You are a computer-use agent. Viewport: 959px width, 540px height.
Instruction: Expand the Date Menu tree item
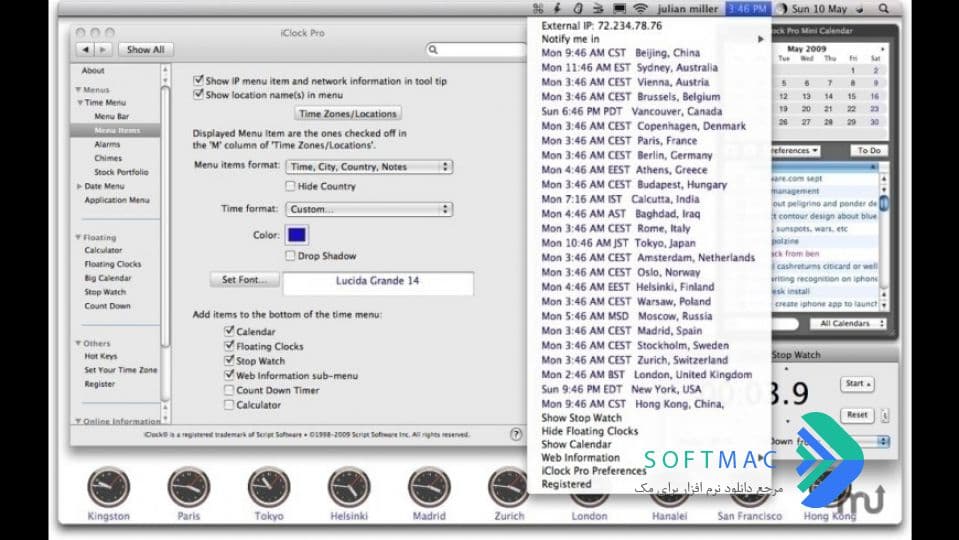point(80,186)
